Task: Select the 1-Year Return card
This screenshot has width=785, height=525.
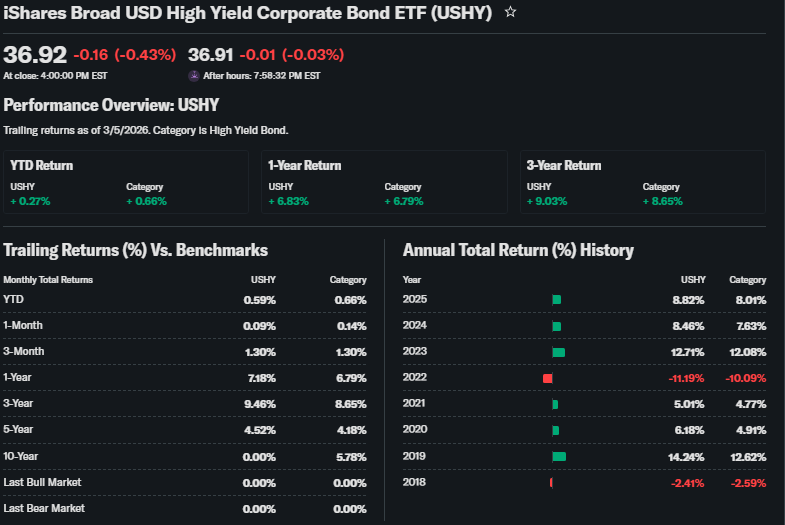Action: 383,182
